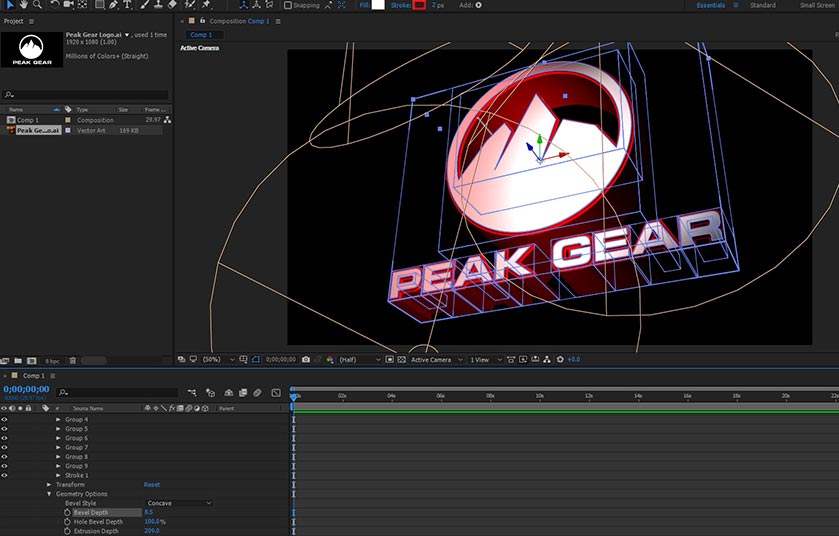Image resolution: width=839 pixels, height=536 pixels.
Task: Select the Eraser tool
Action: point(172,4)
